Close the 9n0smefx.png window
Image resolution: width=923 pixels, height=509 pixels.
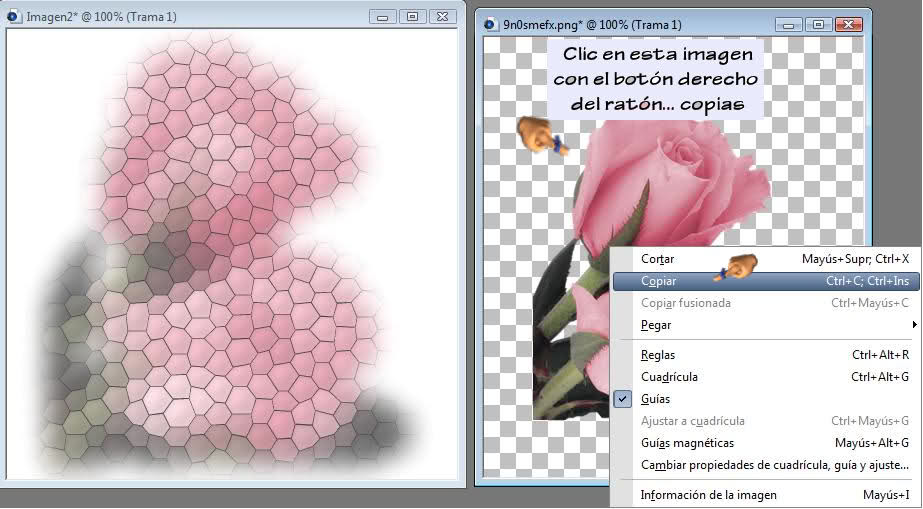[x=848, y=25]
